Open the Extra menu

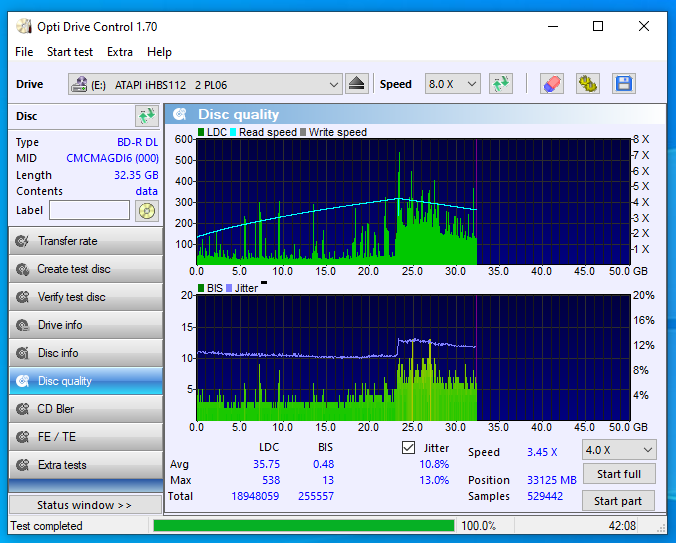[x=119, y=52]
